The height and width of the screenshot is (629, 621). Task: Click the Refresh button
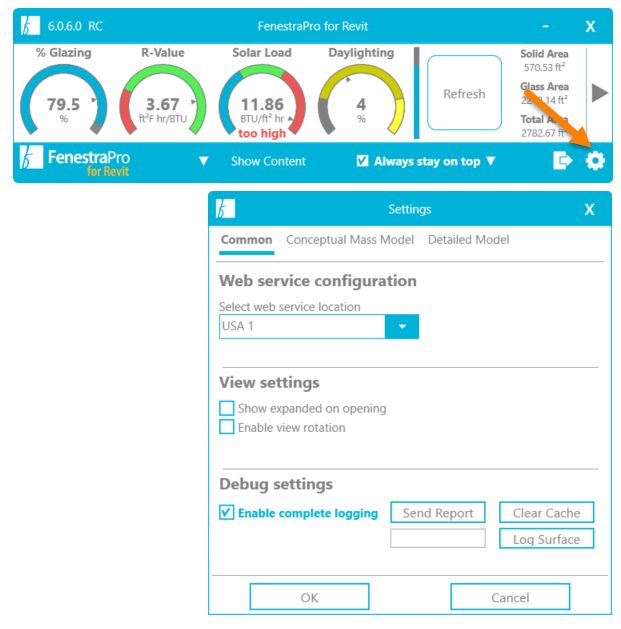(x=465, y=93)
